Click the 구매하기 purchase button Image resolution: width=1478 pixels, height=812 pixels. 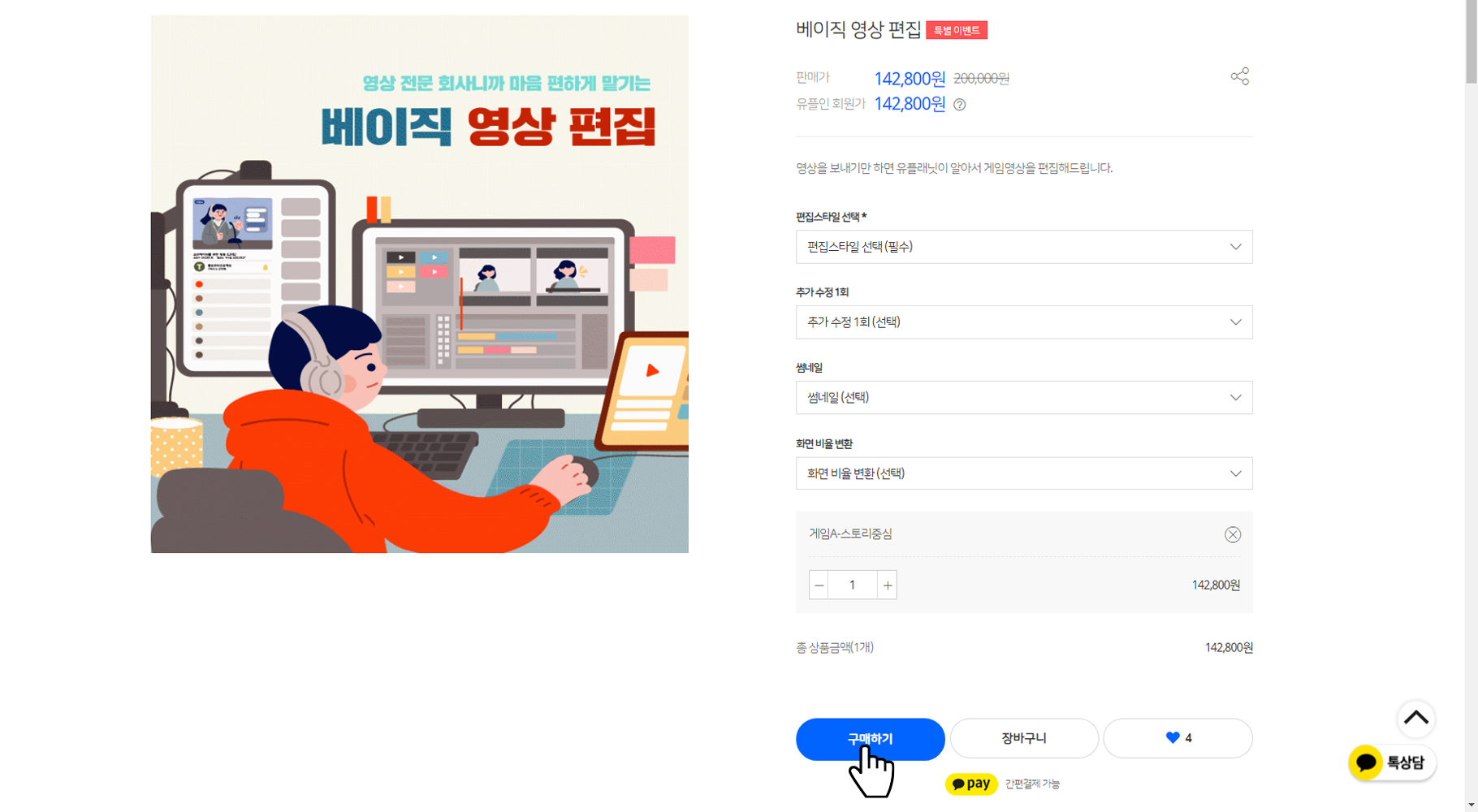tap(870, 739)
